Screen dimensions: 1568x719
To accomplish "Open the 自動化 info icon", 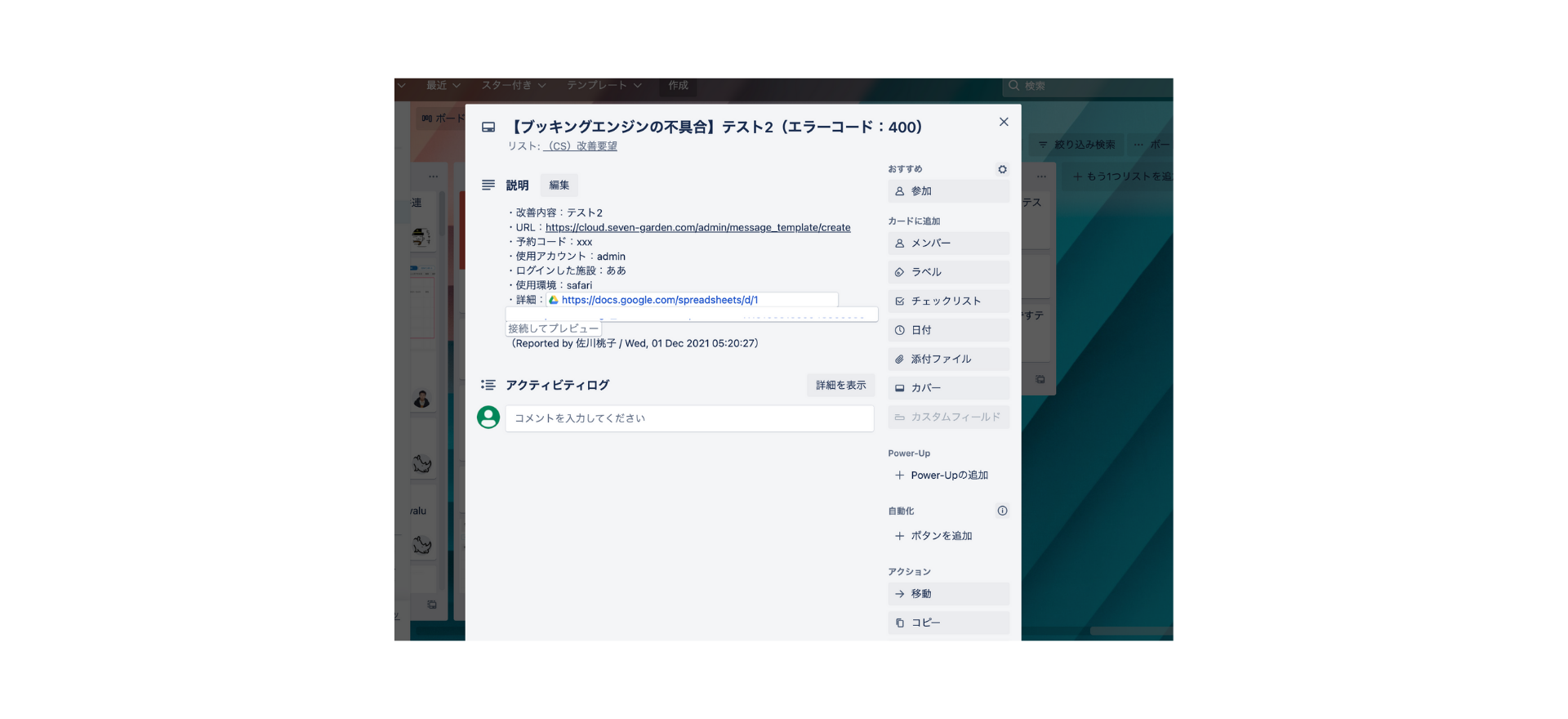I will point(1002,511).
